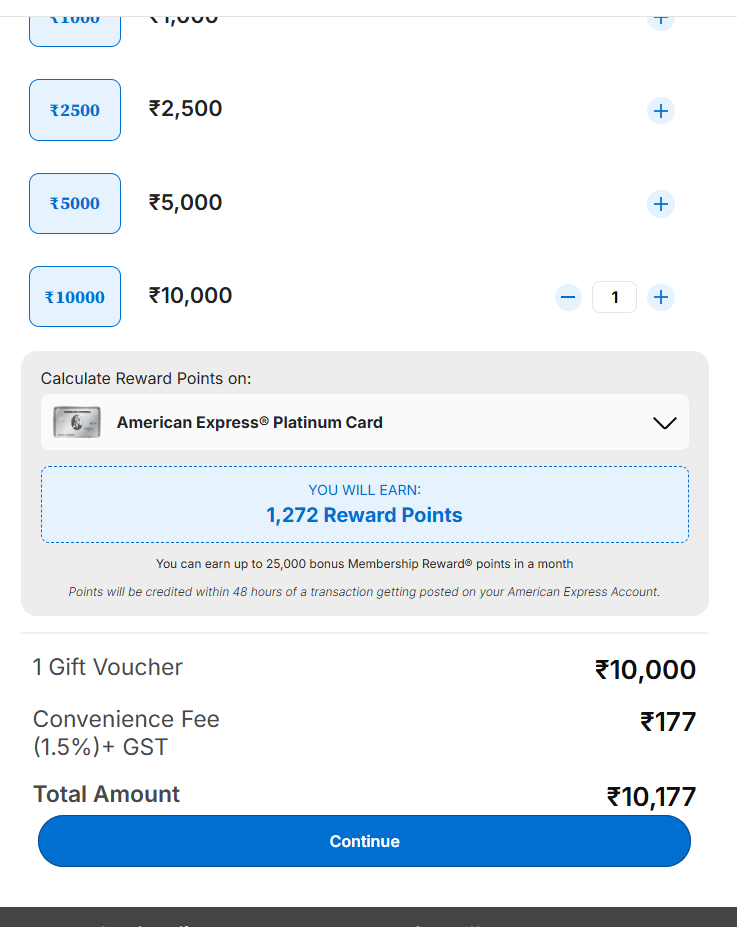The height and width of the screenshot is (927, 737).
Task: Click the American Express Platinum Card image
Action: coord(77,422)
